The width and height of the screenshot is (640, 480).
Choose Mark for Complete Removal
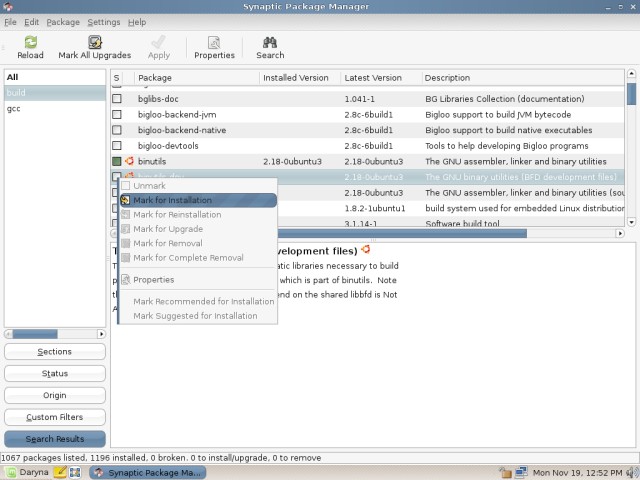pos(198,258)
